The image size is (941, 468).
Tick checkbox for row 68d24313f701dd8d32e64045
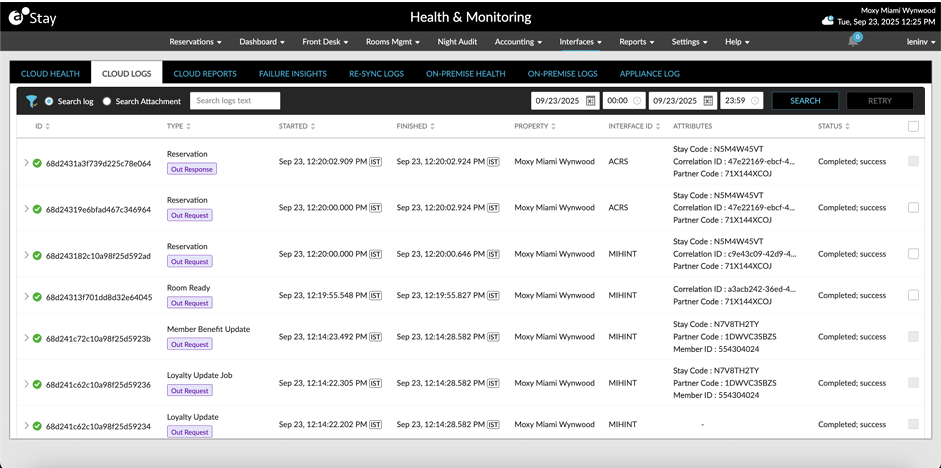coord(913,295)
